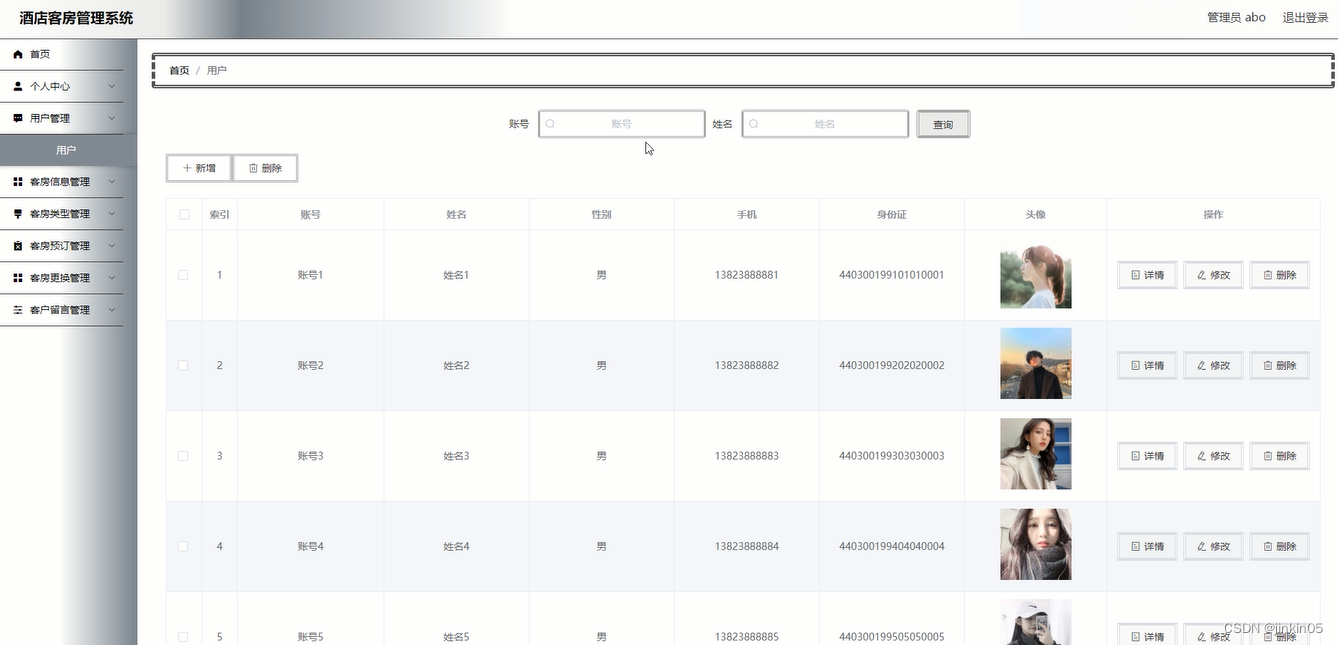Collapse 用户管理 using its chevron arrow
Image resolution: width=1338 pixels, height=645 pixels.
click(112, 118)
